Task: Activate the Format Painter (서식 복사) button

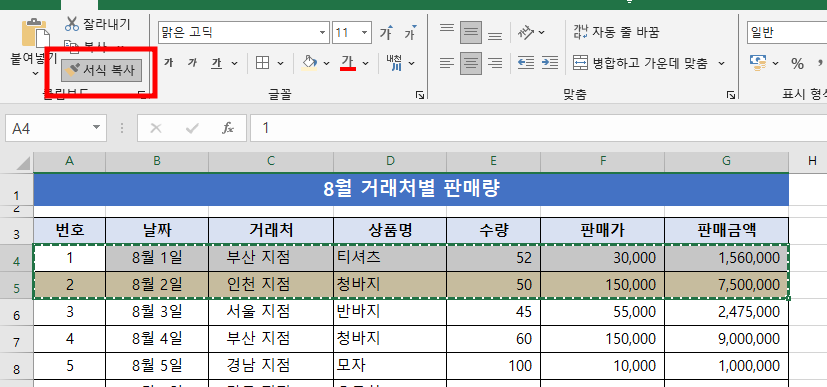Action: point(101,71)
